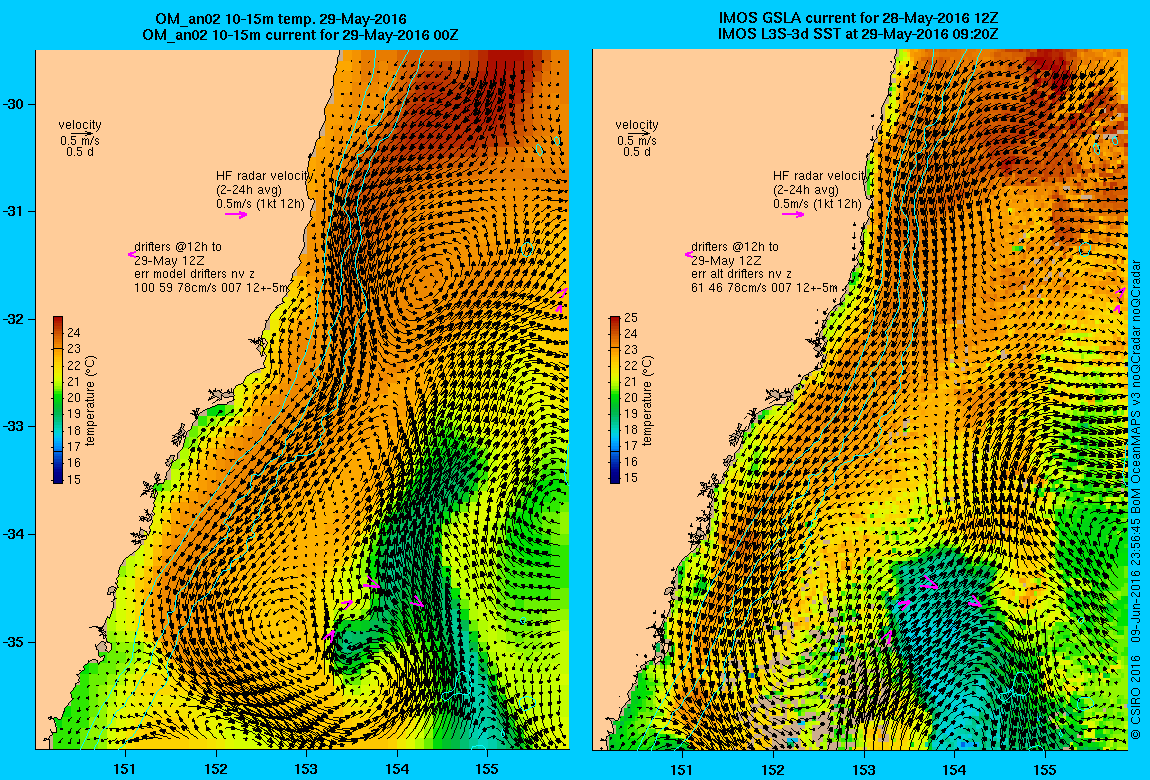1150x780 pixels.
Task: Click '61 46 78cm/s 007 12+-5m' statistics line
Action: pyautogui.click(x=764, y=288)
